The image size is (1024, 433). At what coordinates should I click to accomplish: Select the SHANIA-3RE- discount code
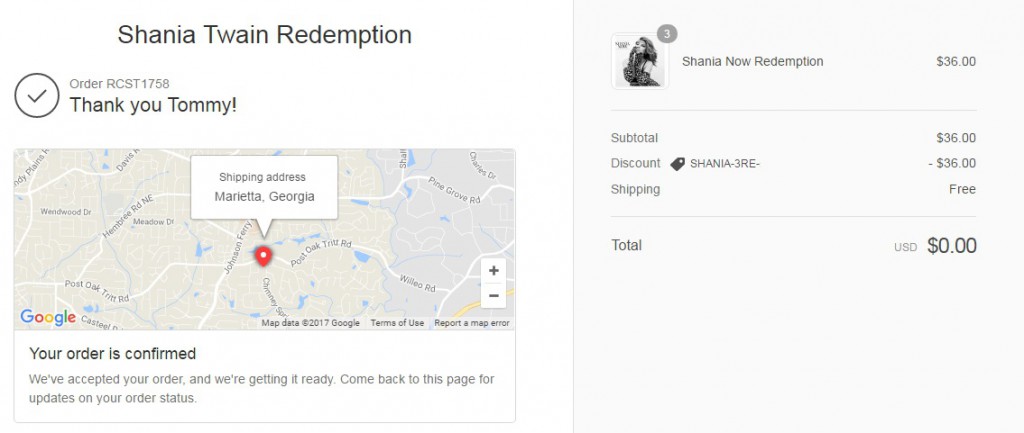click(x=725, y=164)
